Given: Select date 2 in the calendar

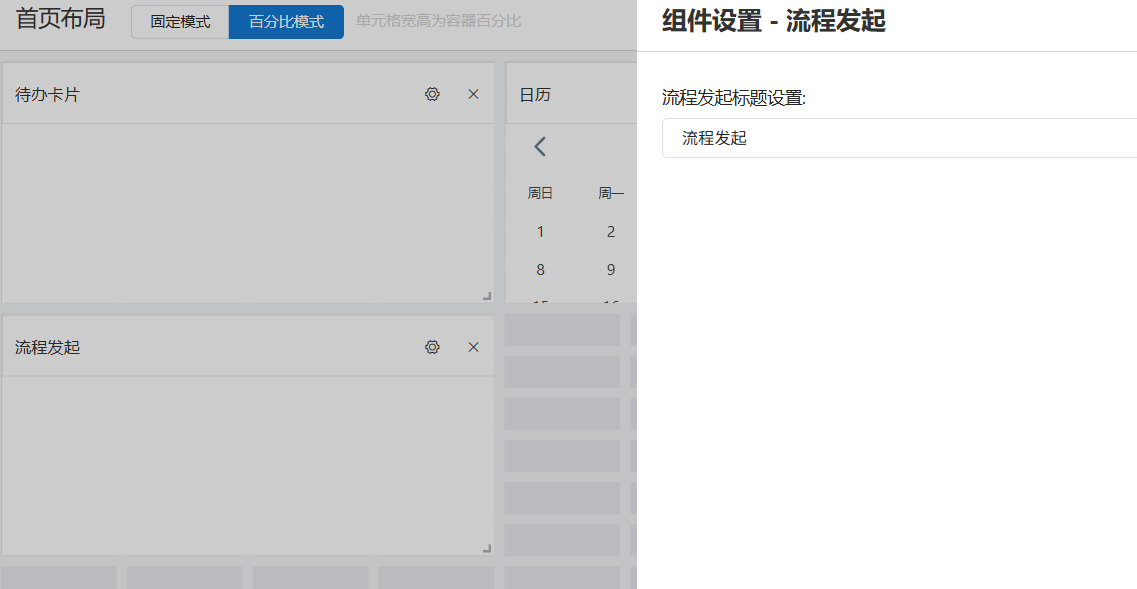Looking at the screenshot, I should [x=611, y=231].
